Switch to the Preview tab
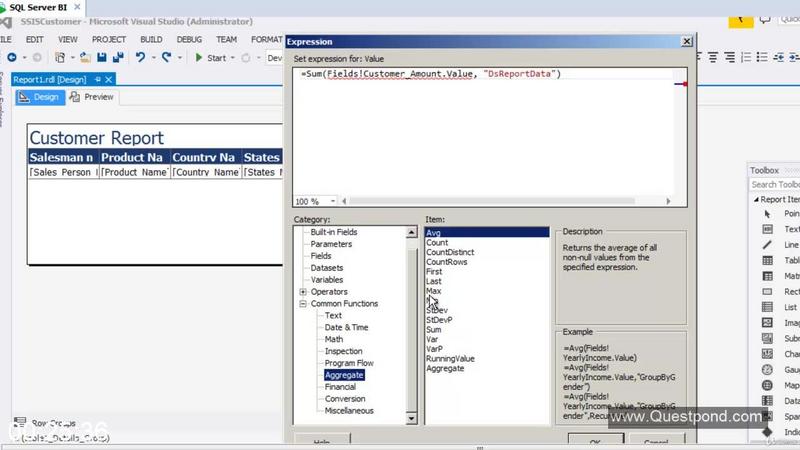 (x=92, y=97)
